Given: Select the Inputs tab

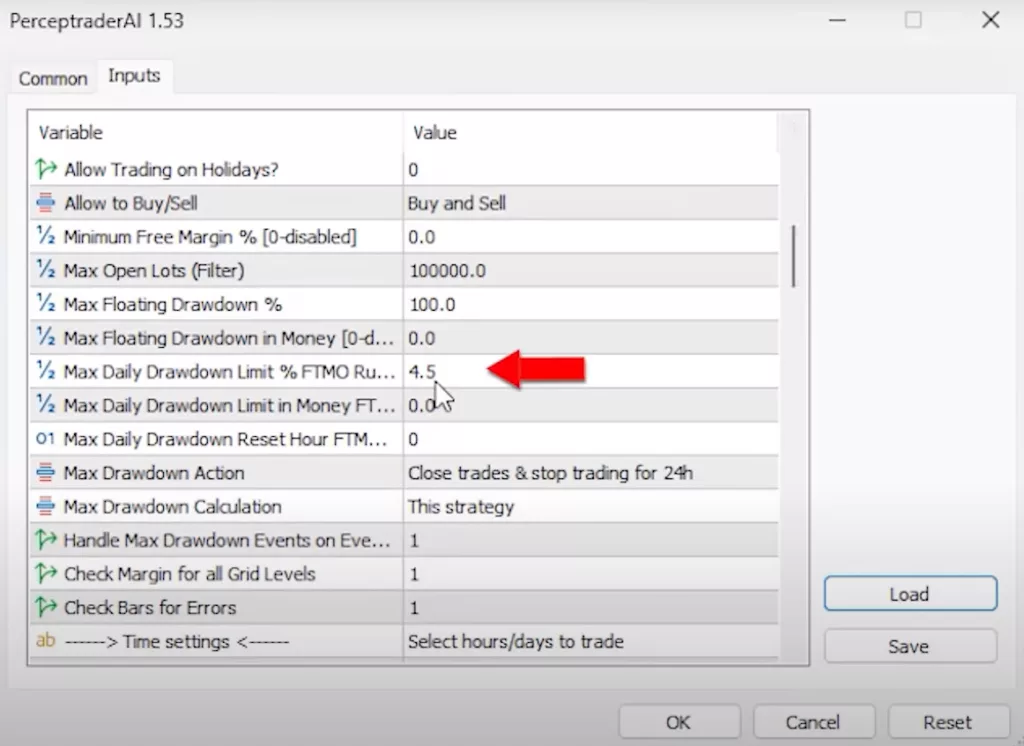Looking at the screenshot, I should click(134, 76).
